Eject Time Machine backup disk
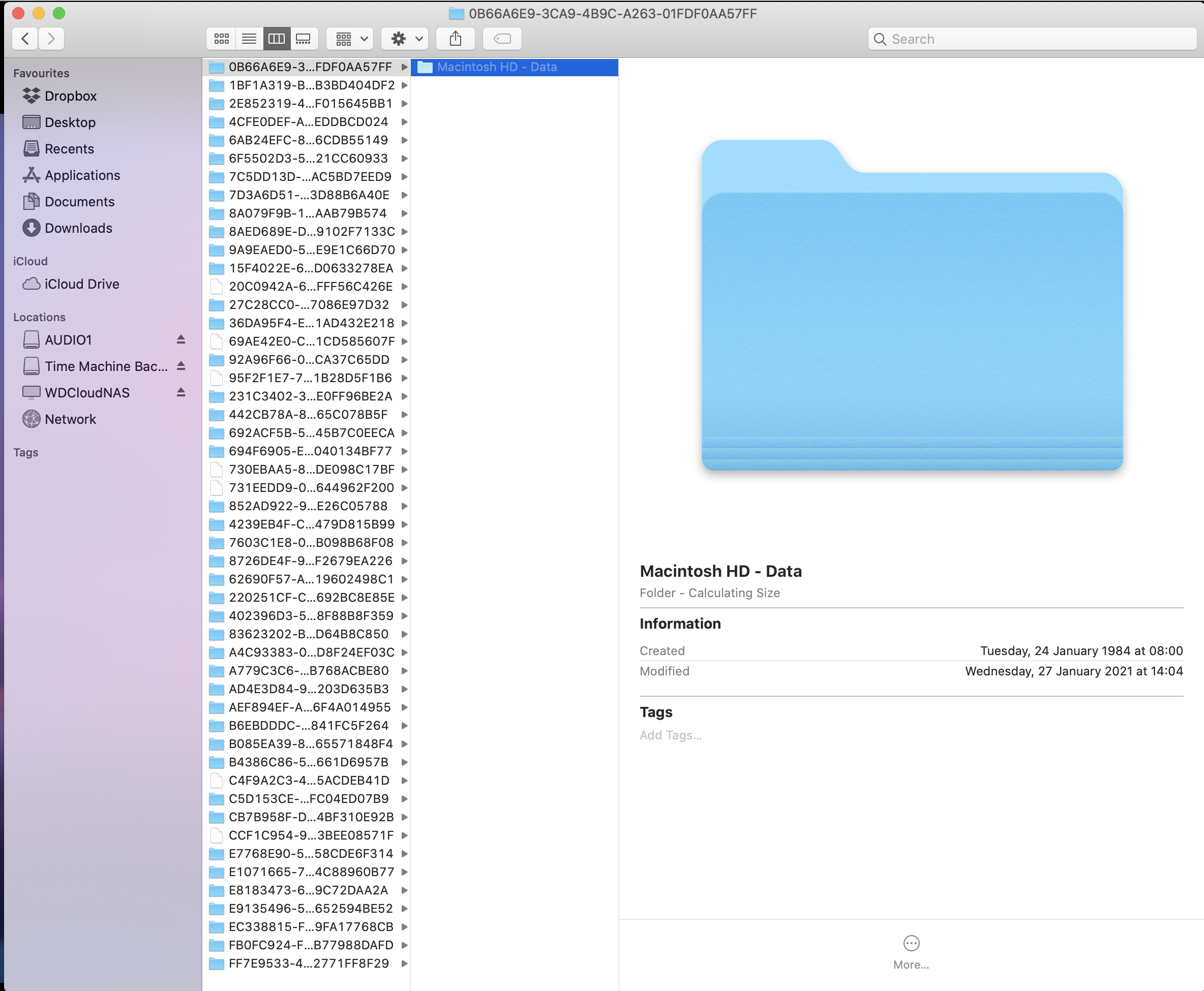Screen dimensions: 1204x991 click(180, 366)
